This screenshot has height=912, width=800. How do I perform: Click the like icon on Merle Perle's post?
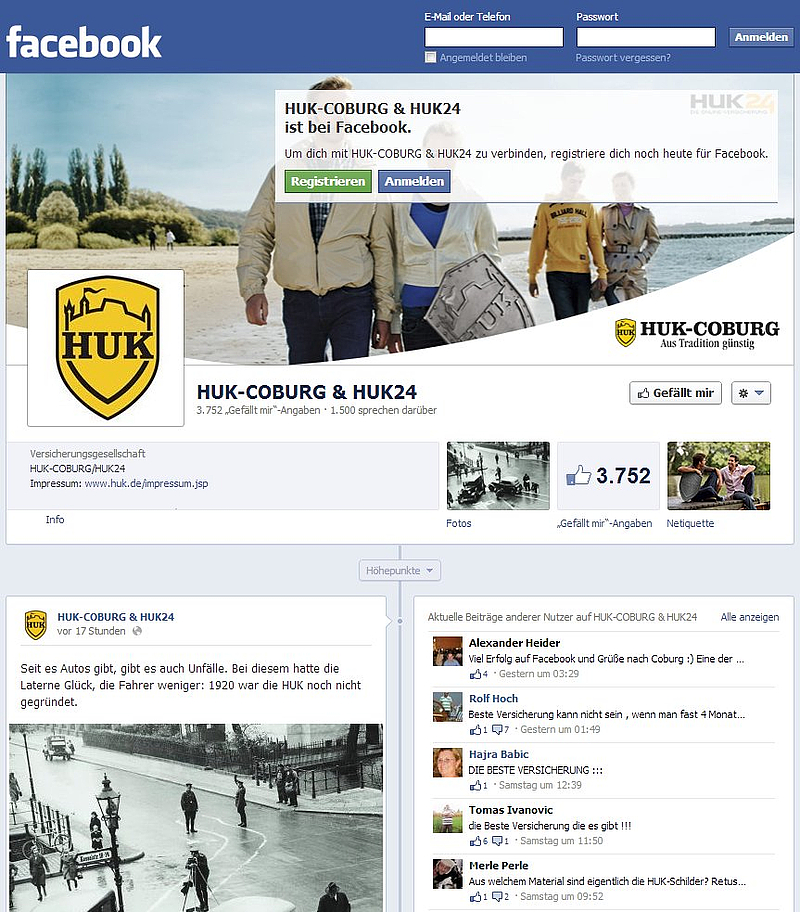475,897
